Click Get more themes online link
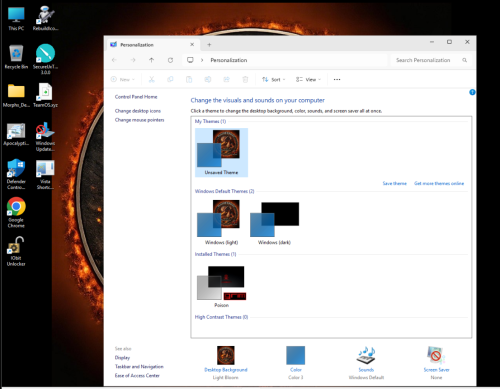500x389 pixels. pyautogui.click(x=439, y=183)
